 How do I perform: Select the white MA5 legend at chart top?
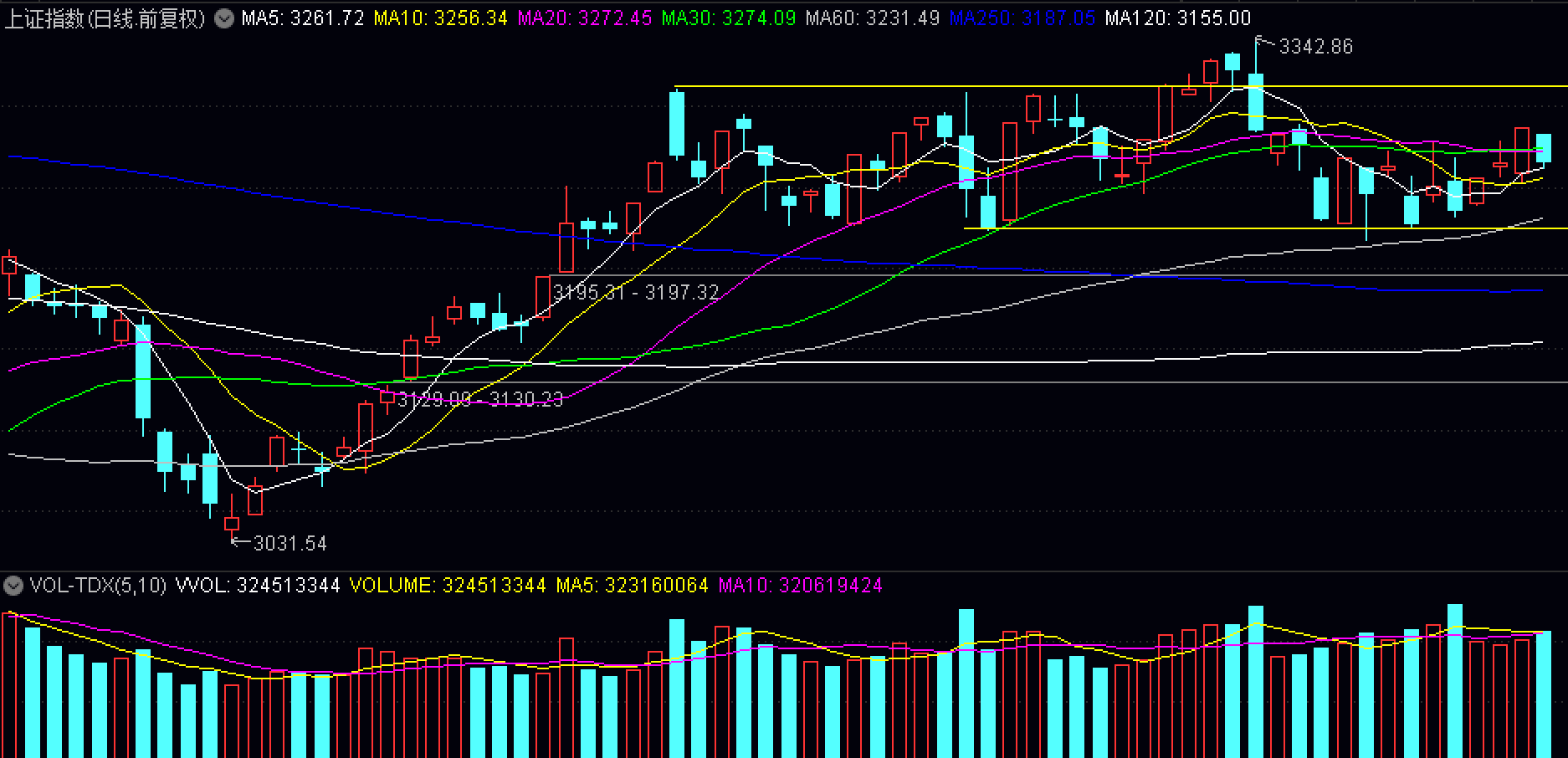pyautogui.click(x=303, y=18)
